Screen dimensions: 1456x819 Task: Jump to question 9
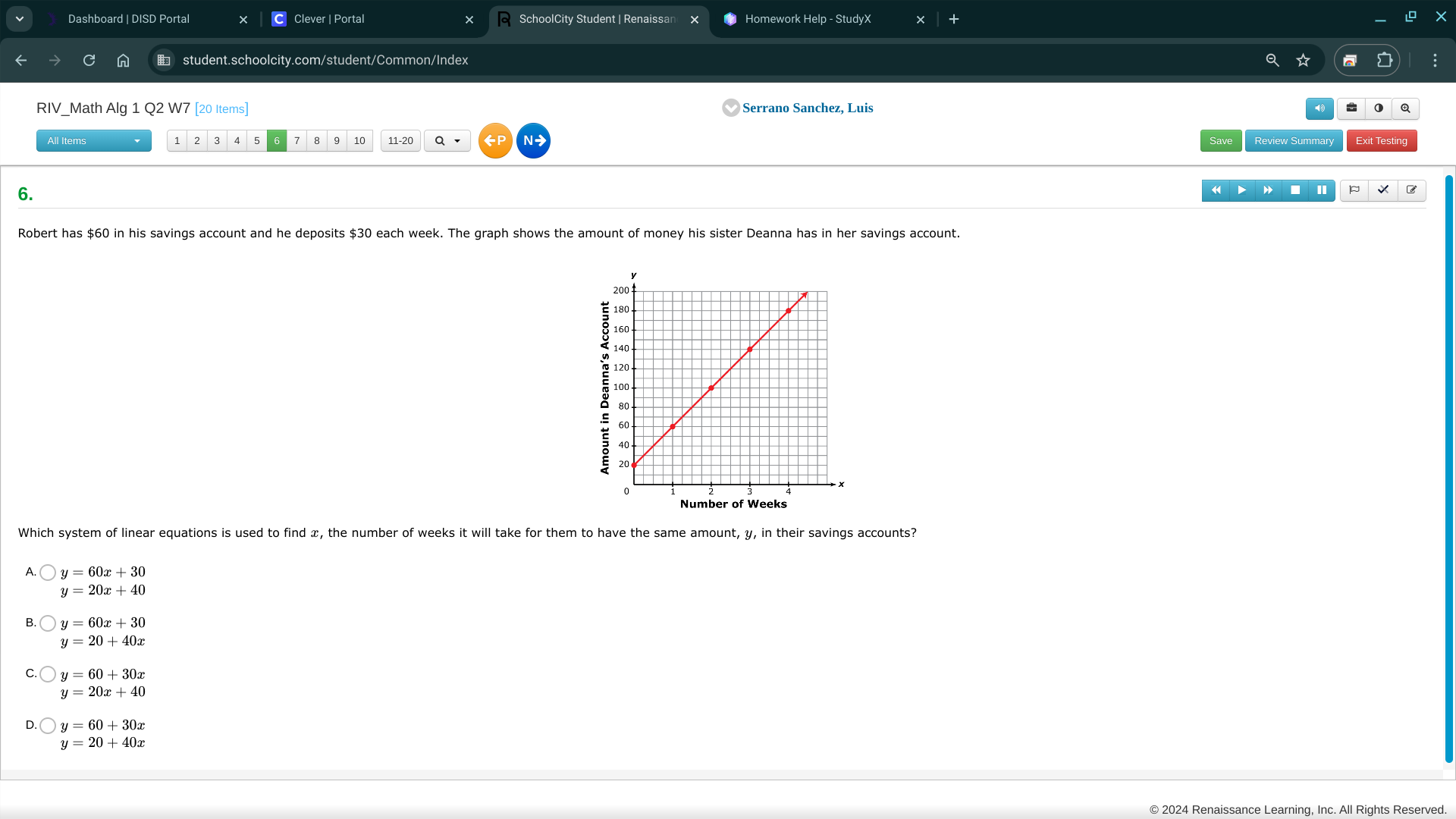337,141
